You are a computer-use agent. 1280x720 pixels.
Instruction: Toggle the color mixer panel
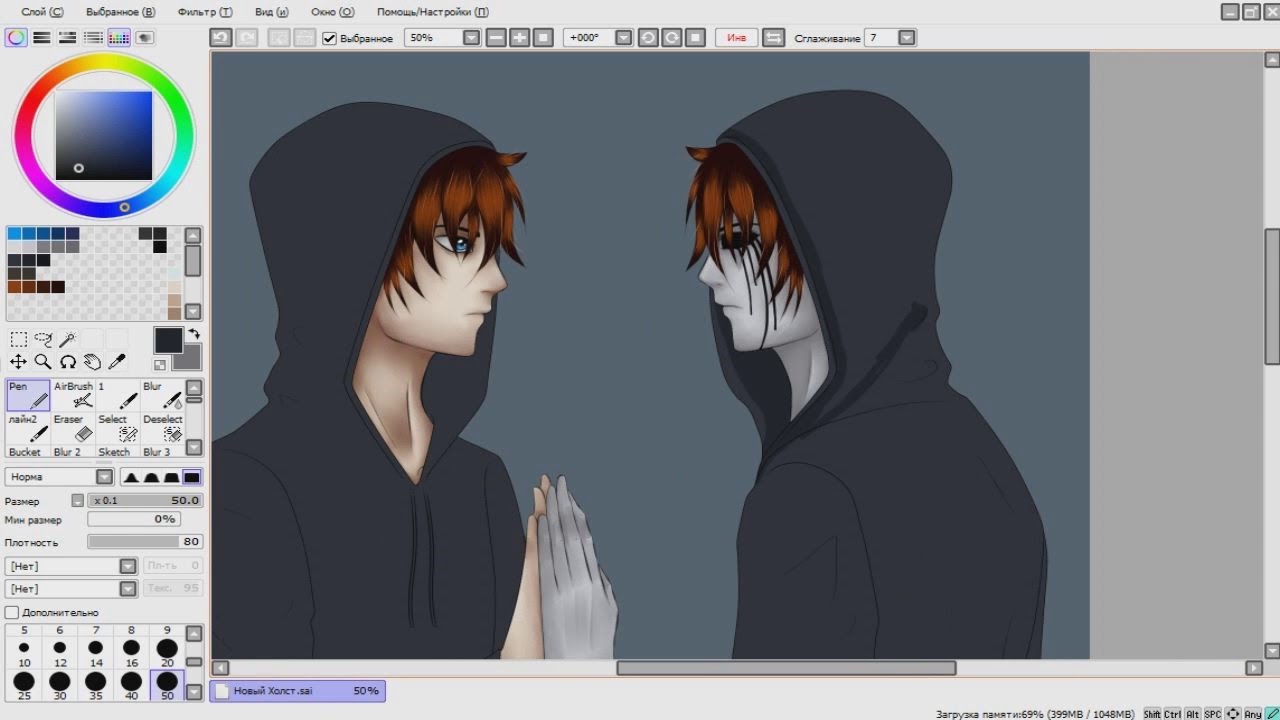pyautogui.click(x=94, y=38)
